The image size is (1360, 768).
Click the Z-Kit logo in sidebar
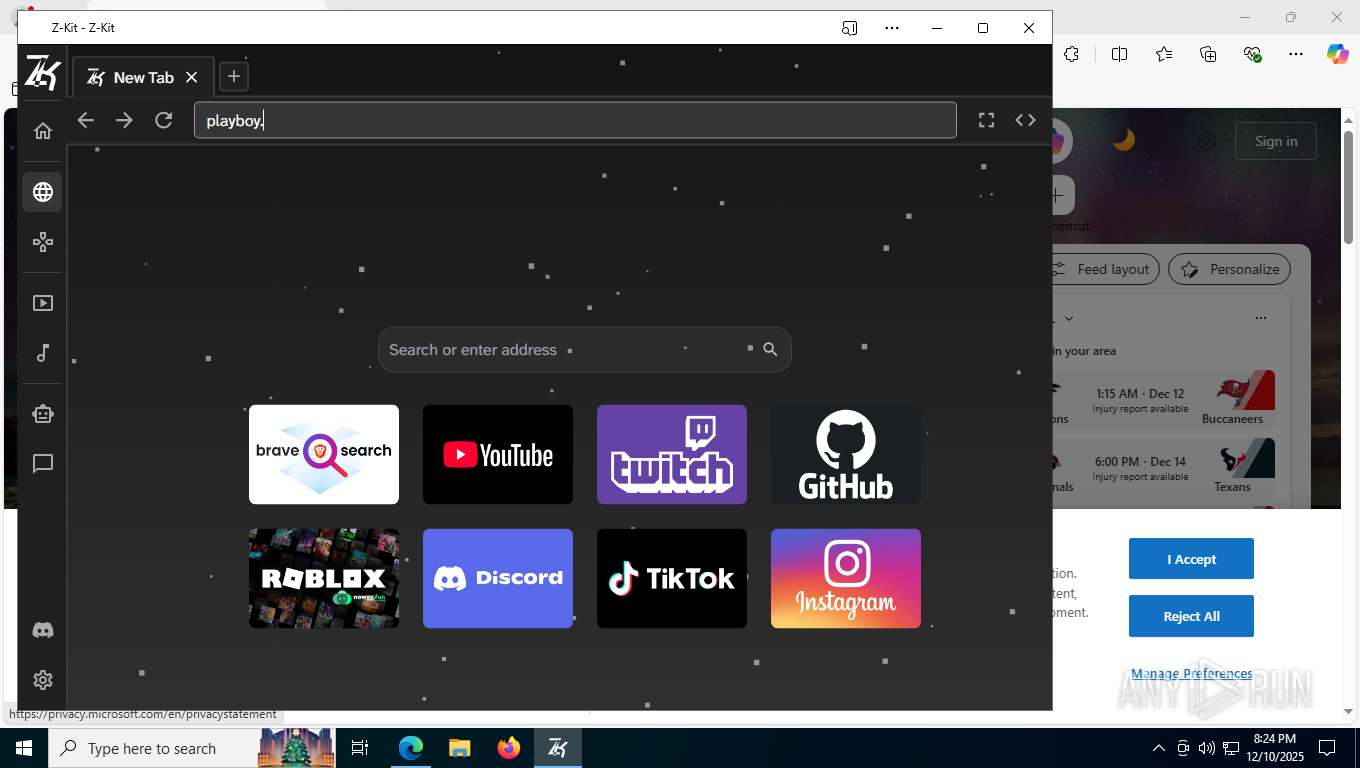pos(43,73)
